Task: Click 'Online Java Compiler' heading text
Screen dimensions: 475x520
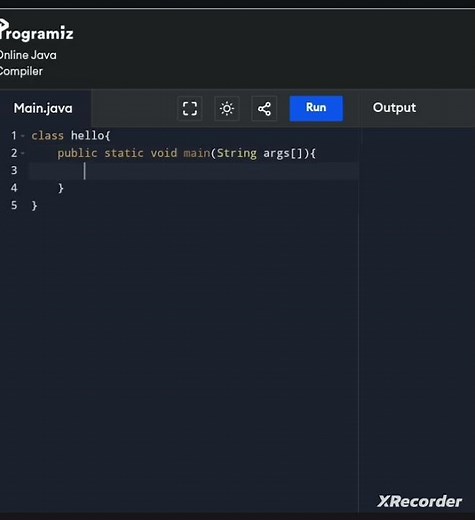Action: [28, 63]
